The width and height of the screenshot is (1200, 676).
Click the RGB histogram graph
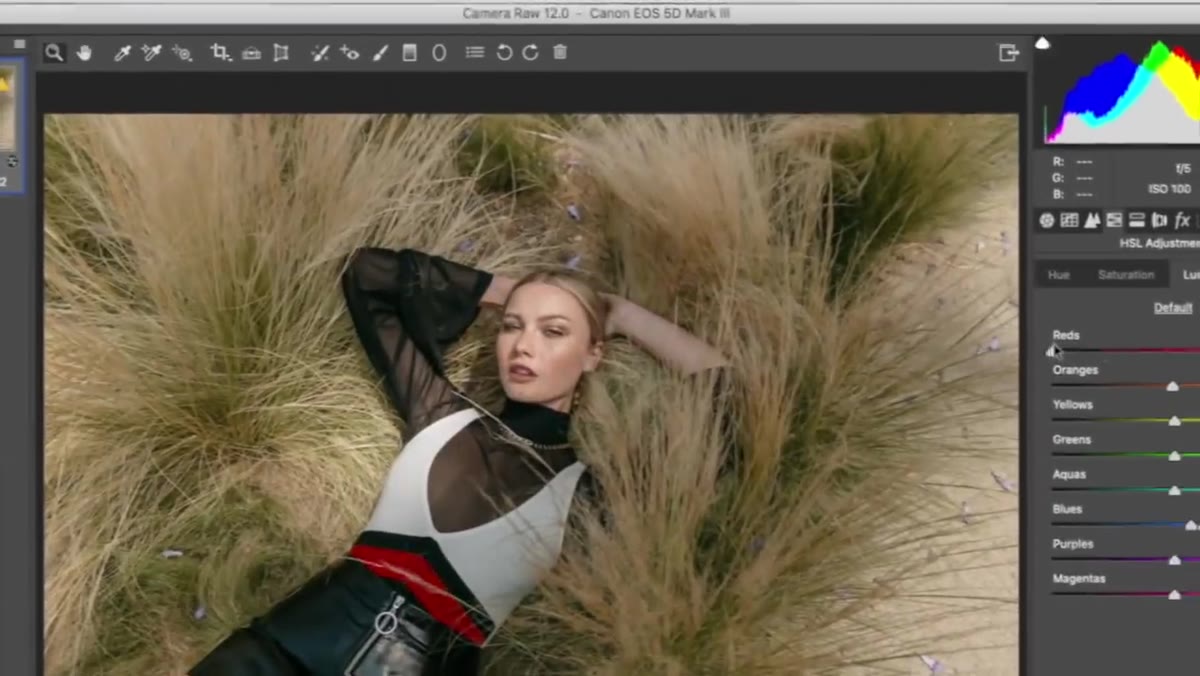pos(1121,93)
